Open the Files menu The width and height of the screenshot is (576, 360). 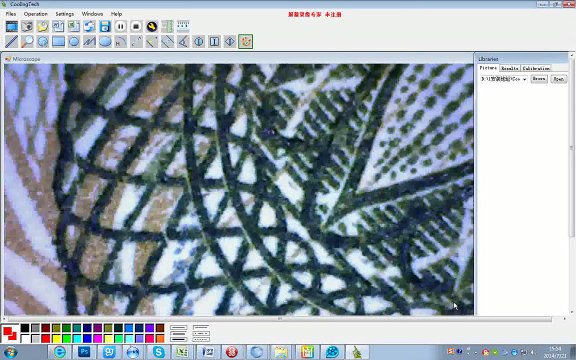(11, 14)
